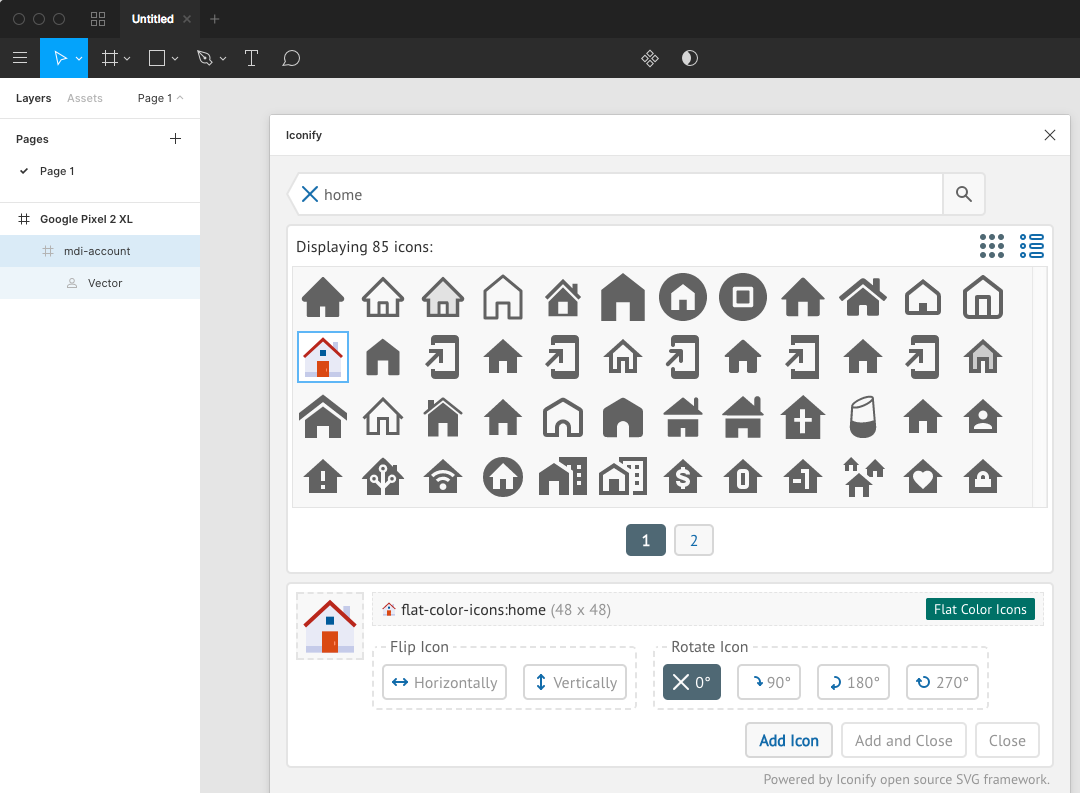Select the Comment tool
Viewport: 1080px width, 793px height.
click(x=291, y=58)
